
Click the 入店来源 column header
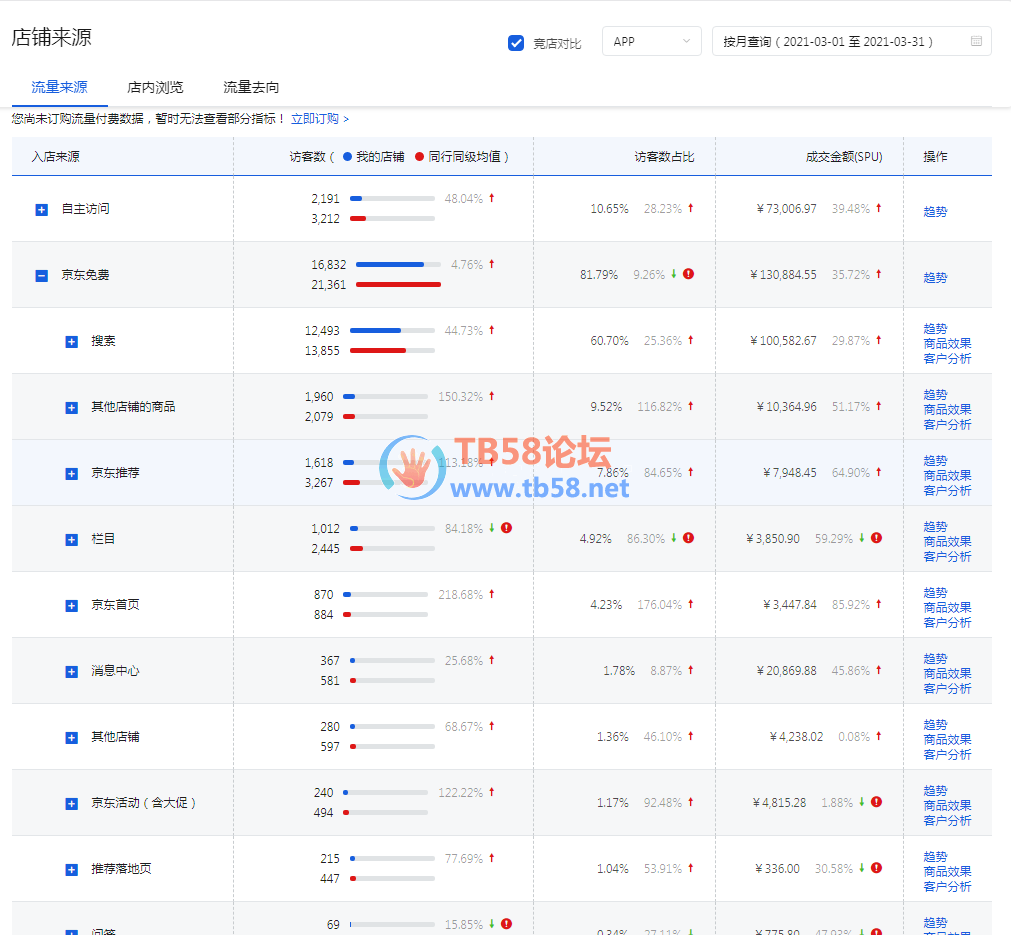coord(56,157)
